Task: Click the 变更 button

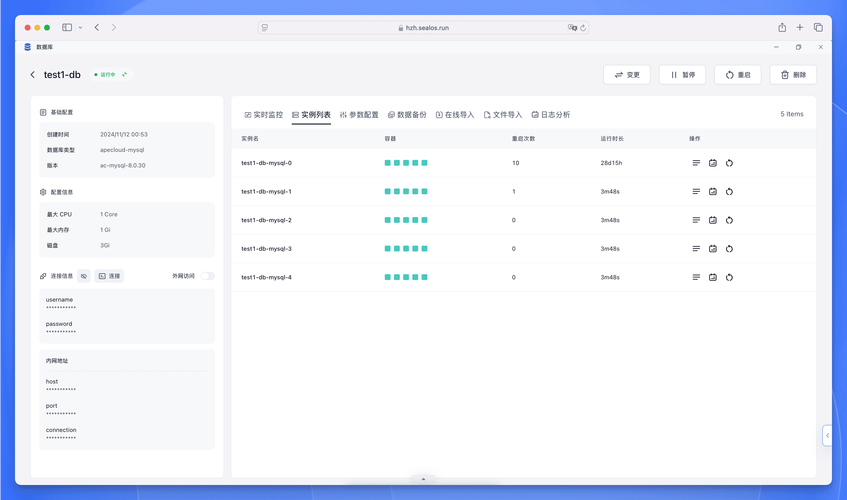Action: coord(627,75)
